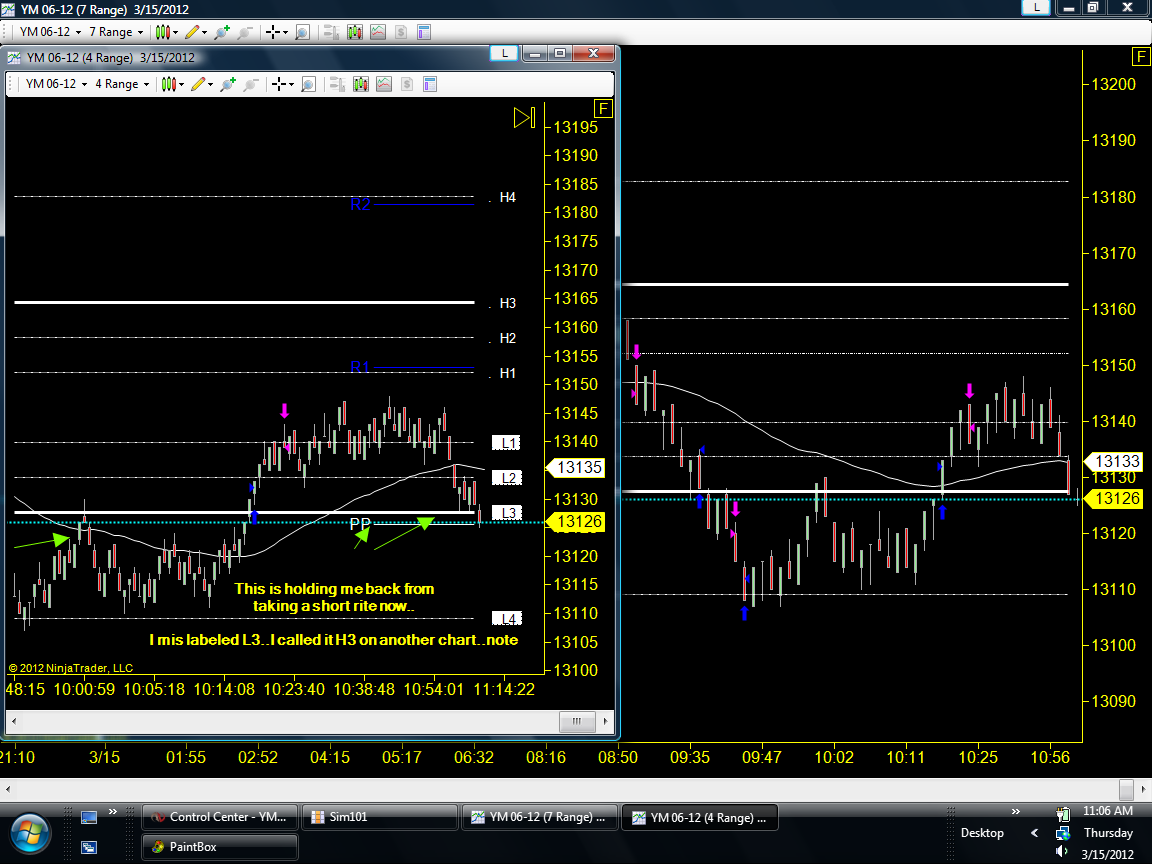Click the blue R2 level label
The image size is (1152, 864).
(x=360, y=204)
